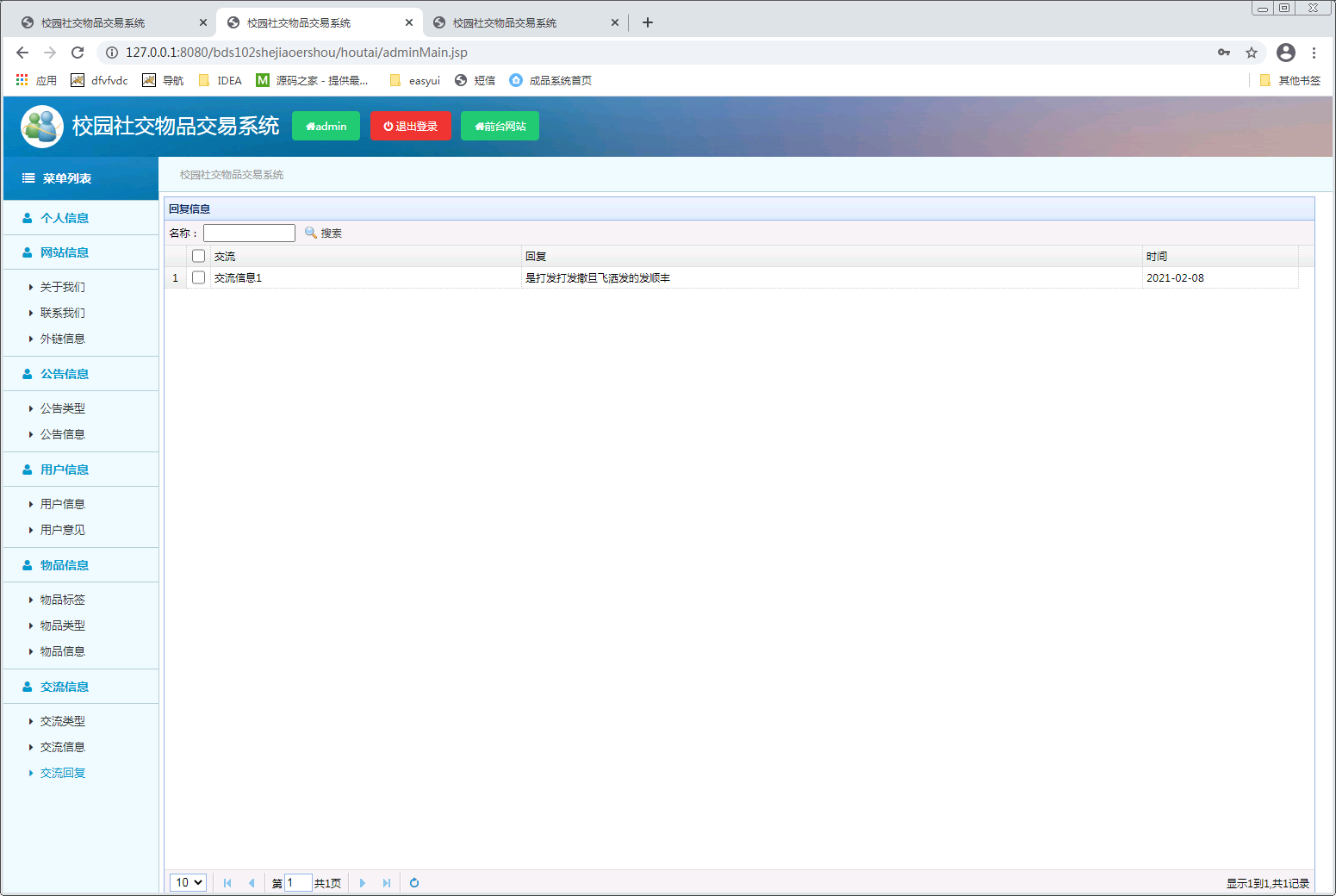Close the first browser tab
Image resolution: width=1336 pixels, height=896 pixels.
click(203, 22)
